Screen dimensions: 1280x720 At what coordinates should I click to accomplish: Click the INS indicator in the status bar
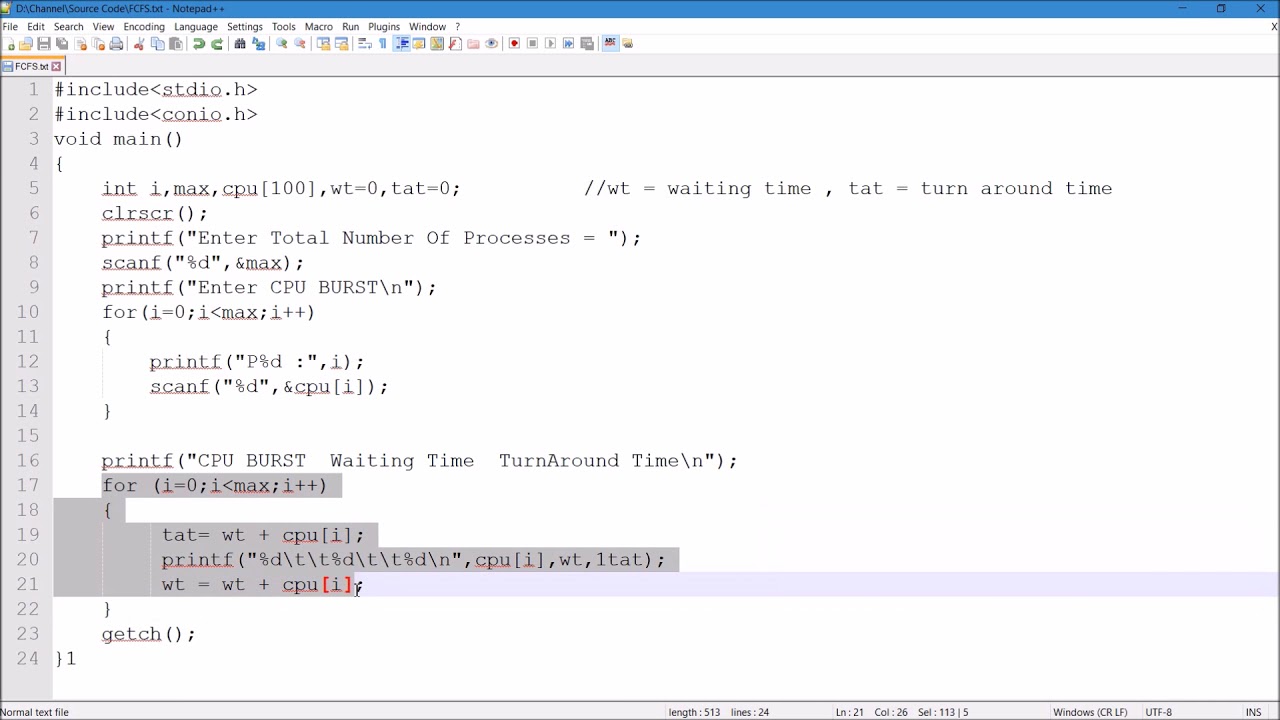pos(1253,712)
